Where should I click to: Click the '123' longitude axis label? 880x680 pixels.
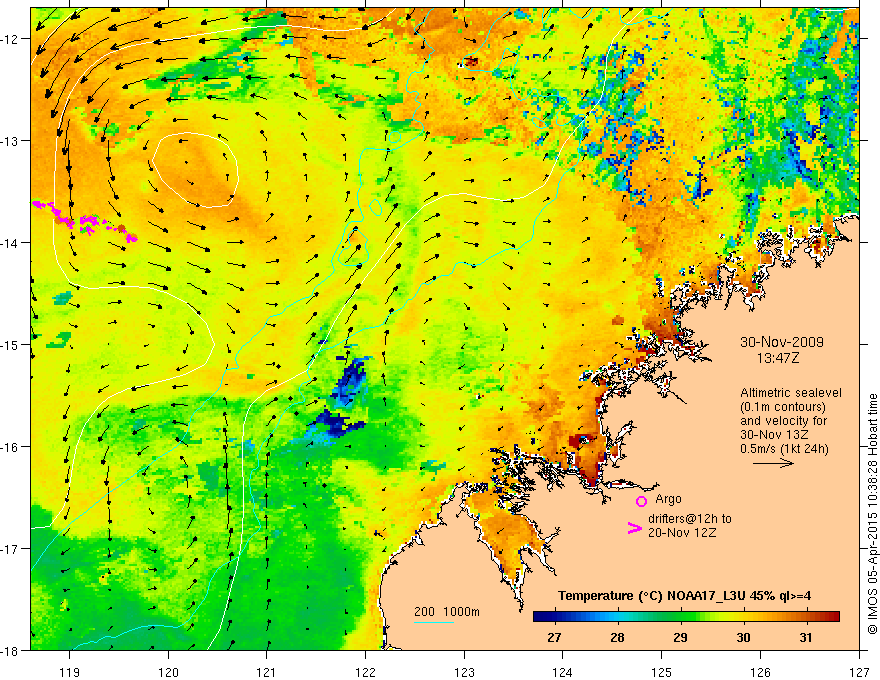coord(464,672)
